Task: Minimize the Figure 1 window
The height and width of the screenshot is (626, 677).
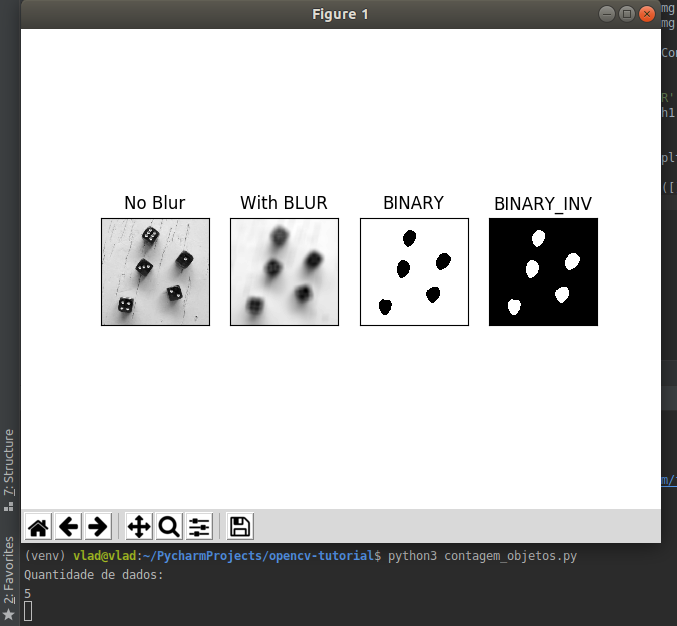Action: point(607,14)
